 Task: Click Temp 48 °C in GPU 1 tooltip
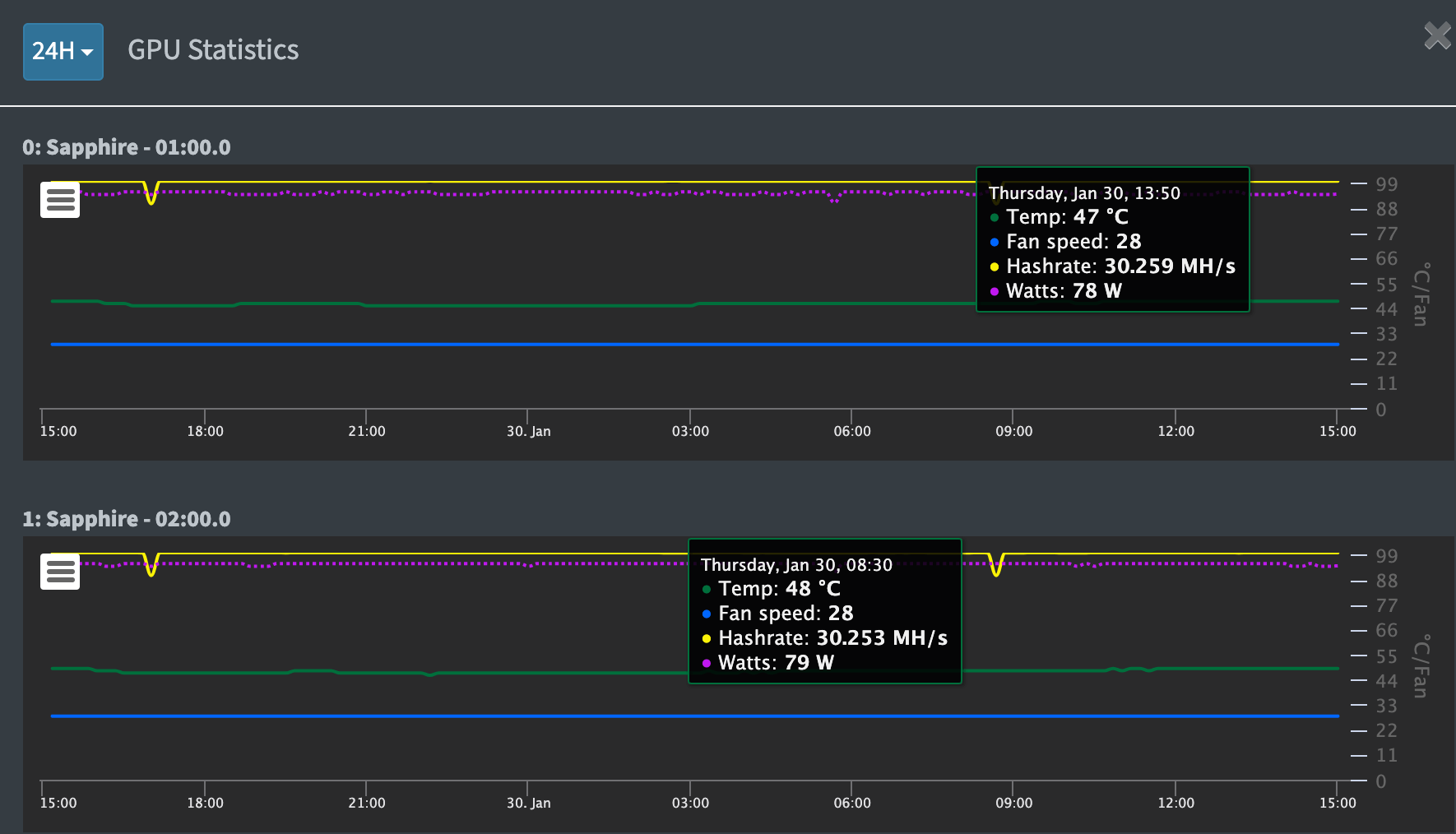771,589
